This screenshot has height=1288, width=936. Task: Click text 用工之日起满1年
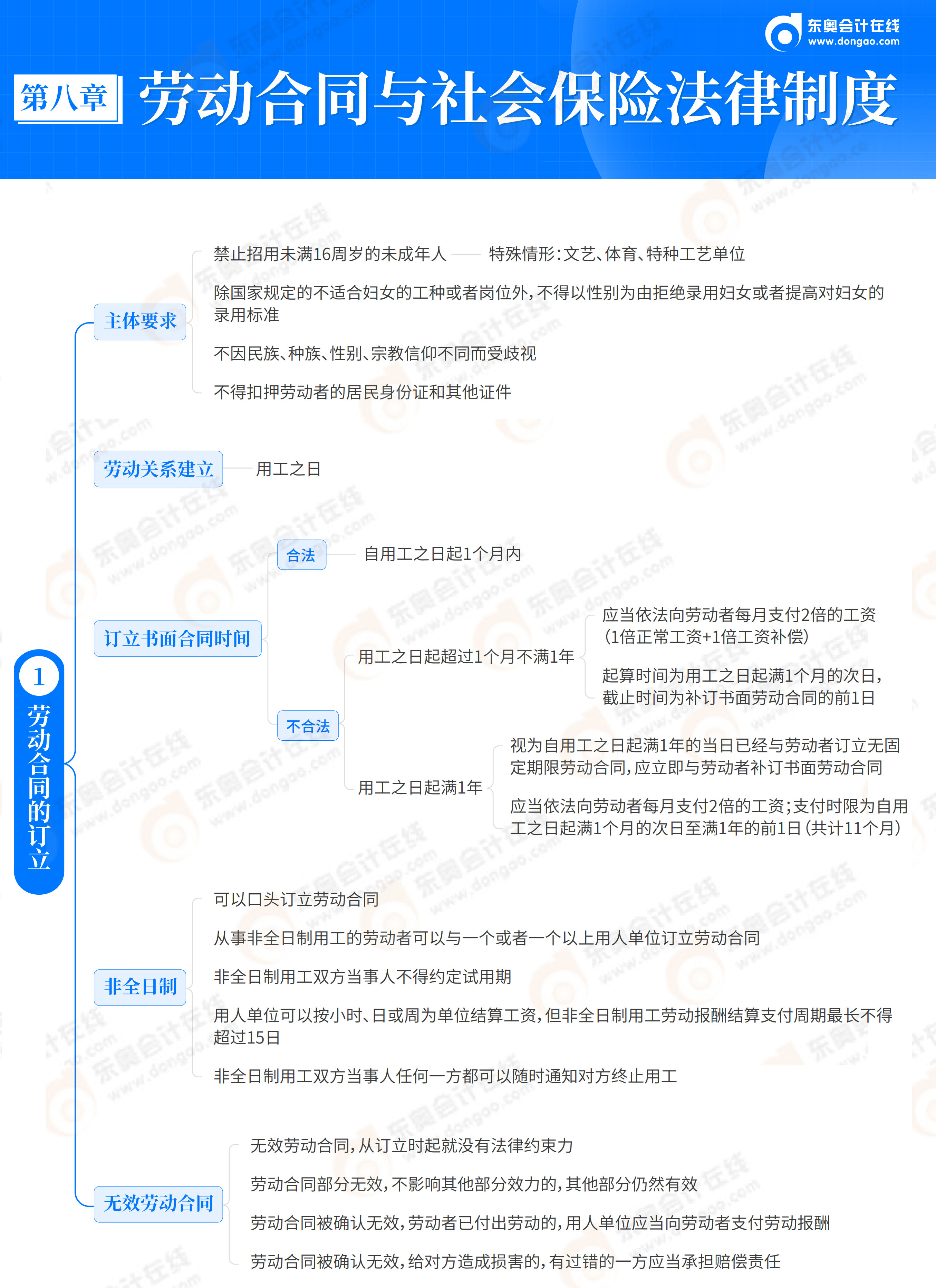coord(420,788)
